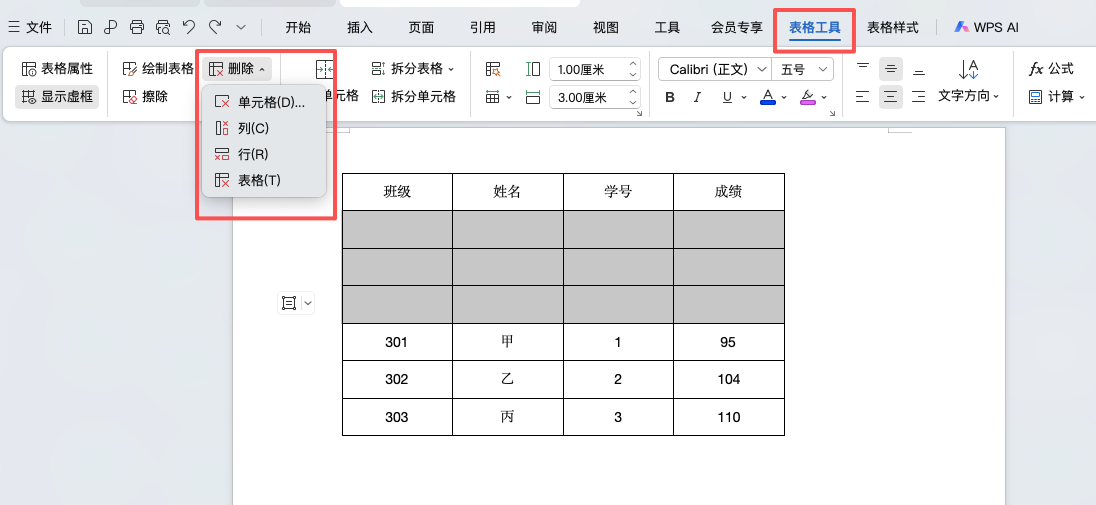Open the 文件 menu
1096x505 pixels.
coord(30,27)
